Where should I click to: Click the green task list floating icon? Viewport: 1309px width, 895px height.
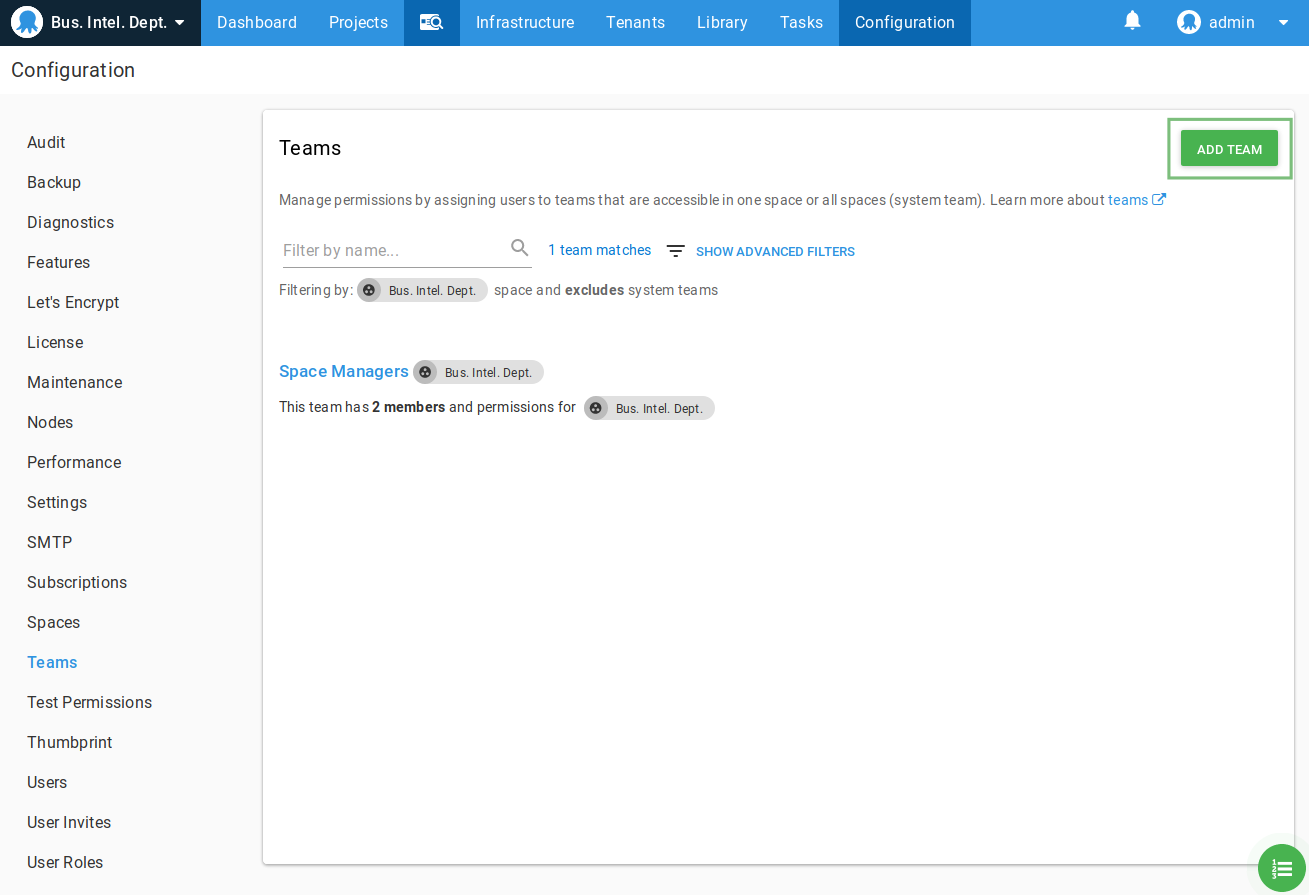pyautogui.click(x=1282, y=868)
